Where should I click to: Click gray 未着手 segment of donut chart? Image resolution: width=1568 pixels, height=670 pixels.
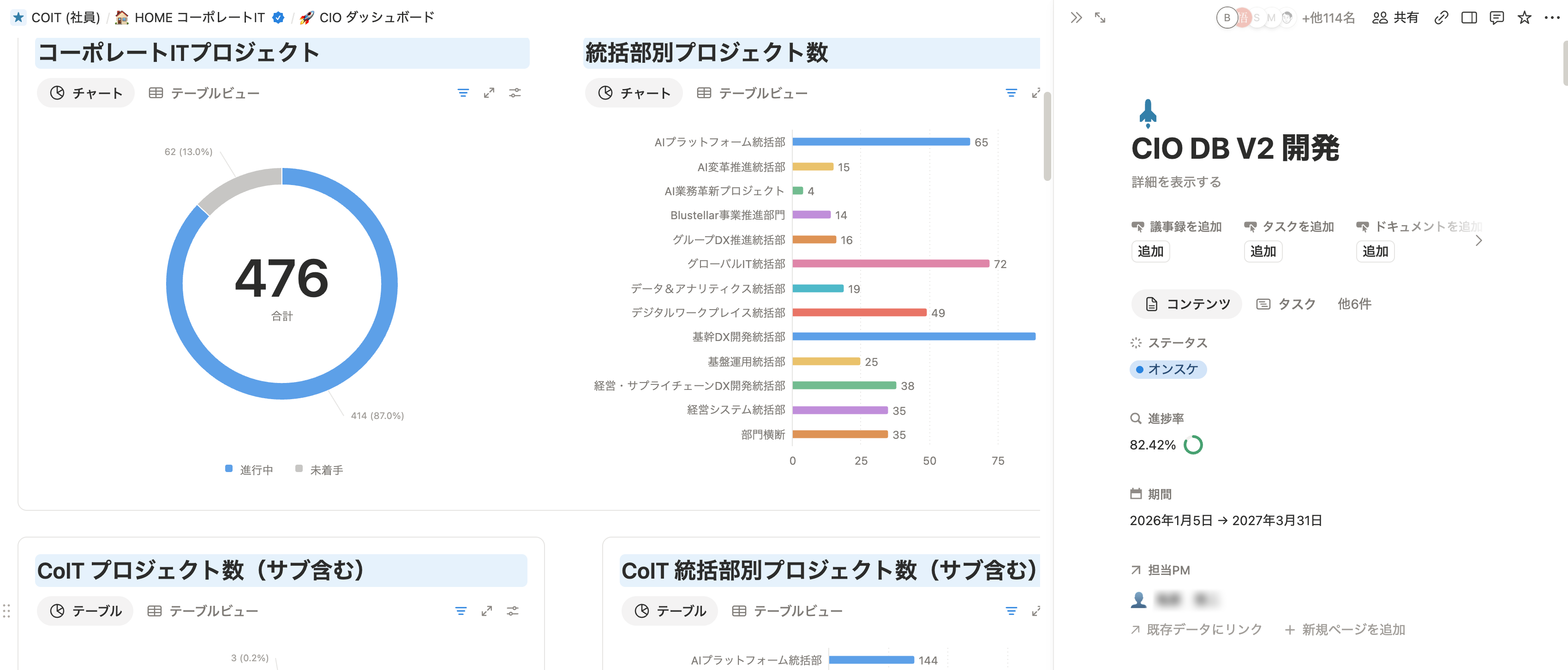[237, 185]
